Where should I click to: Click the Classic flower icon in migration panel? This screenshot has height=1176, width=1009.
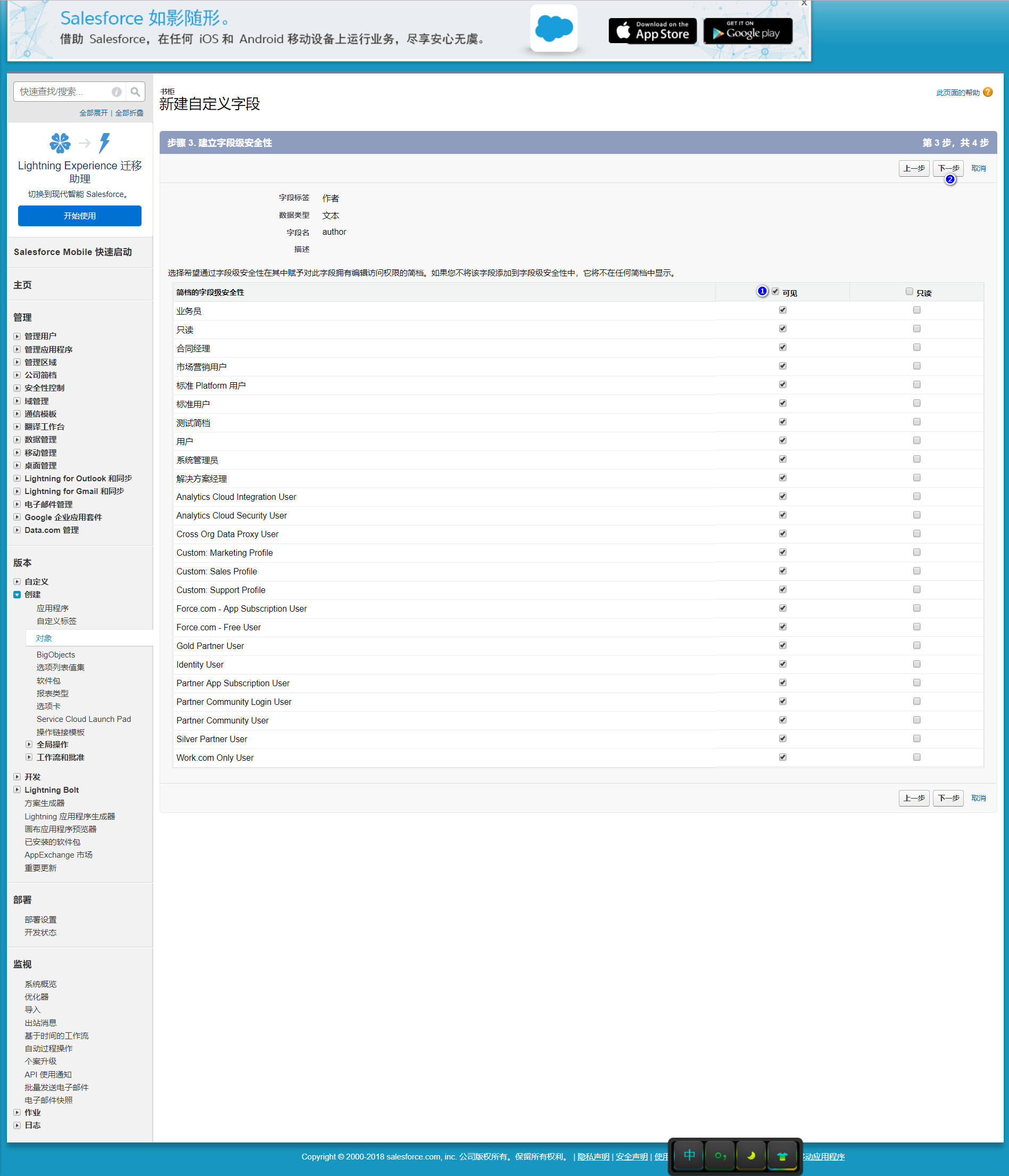(60, 143)
